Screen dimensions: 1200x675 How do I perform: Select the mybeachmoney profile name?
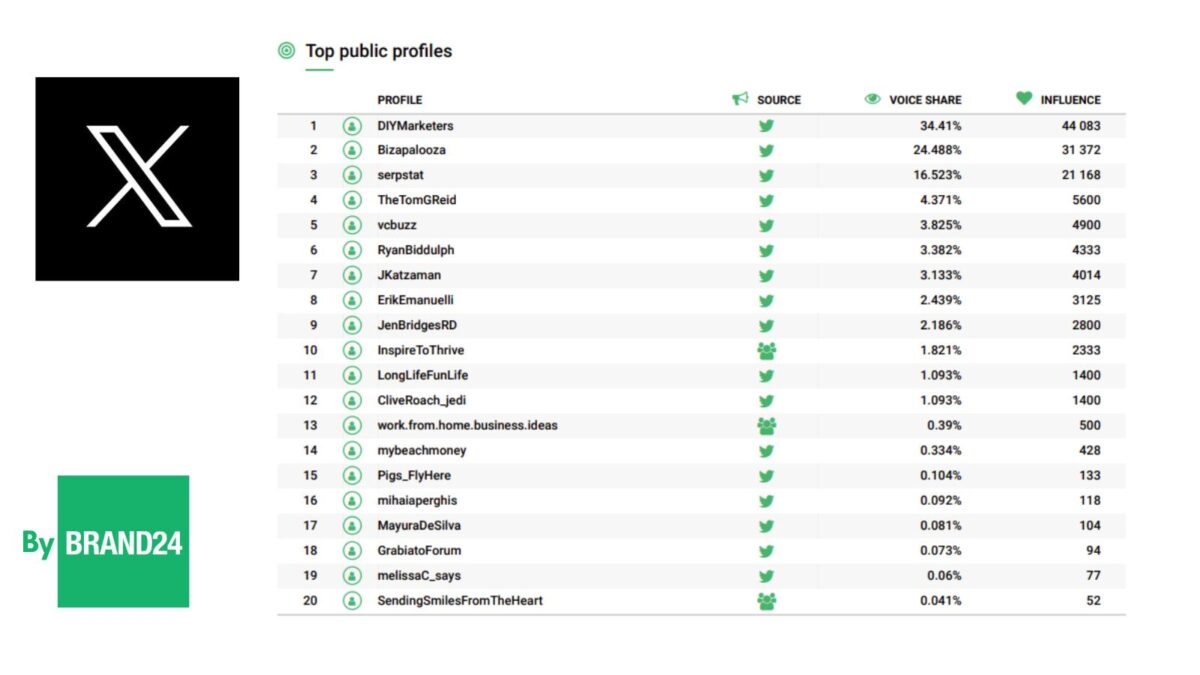click(x=421, y=450)
